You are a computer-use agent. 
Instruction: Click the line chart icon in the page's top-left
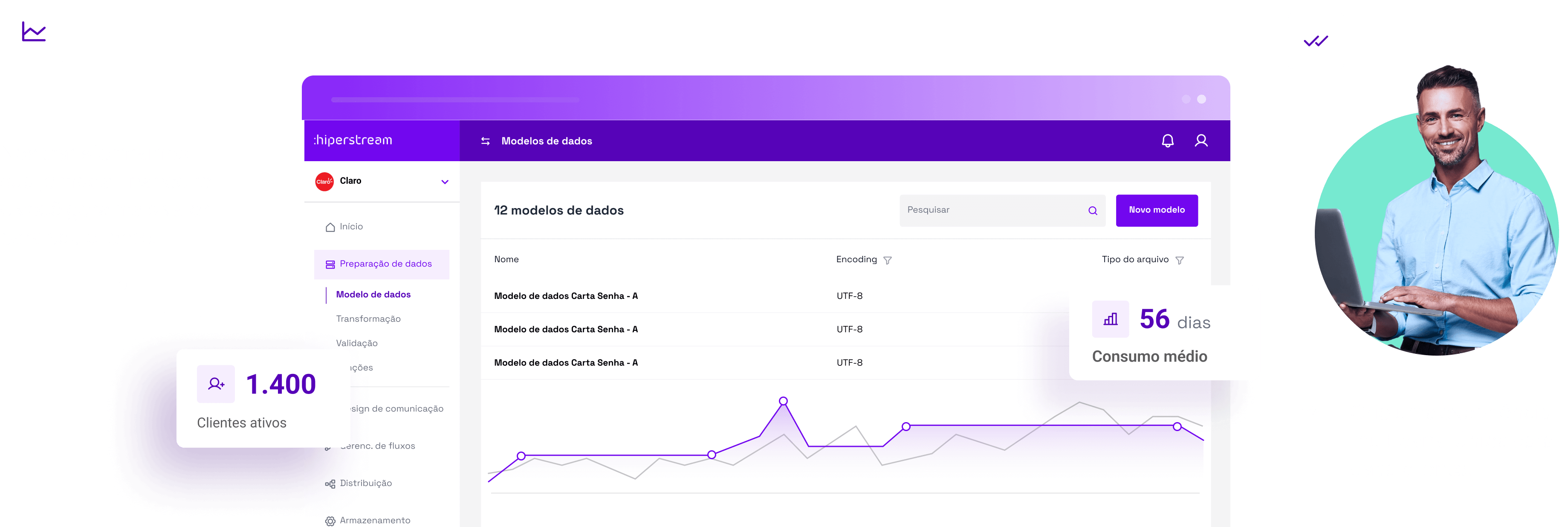point(34,32)
